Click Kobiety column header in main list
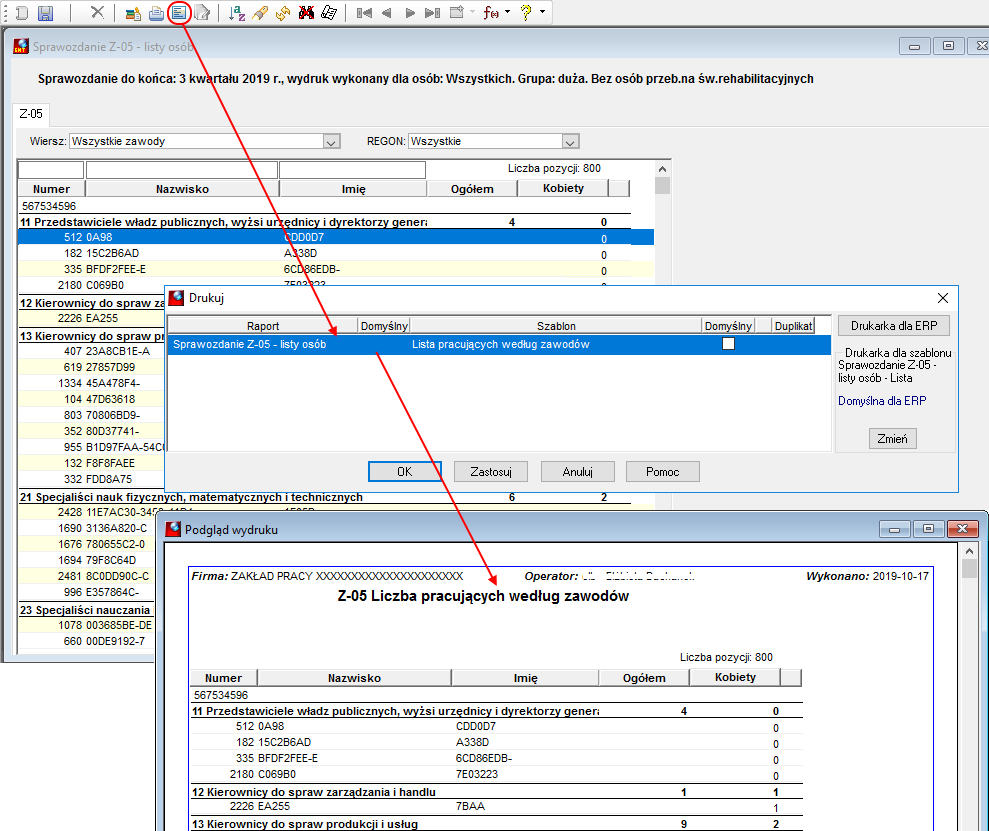The width and height of the screenshot is (989, 831). coord(563,189)
